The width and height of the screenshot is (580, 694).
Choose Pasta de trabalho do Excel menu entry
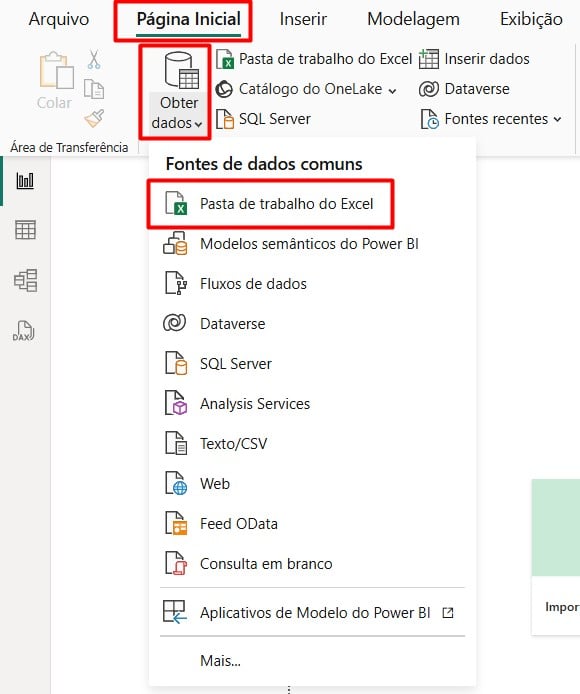click(270, 204)
